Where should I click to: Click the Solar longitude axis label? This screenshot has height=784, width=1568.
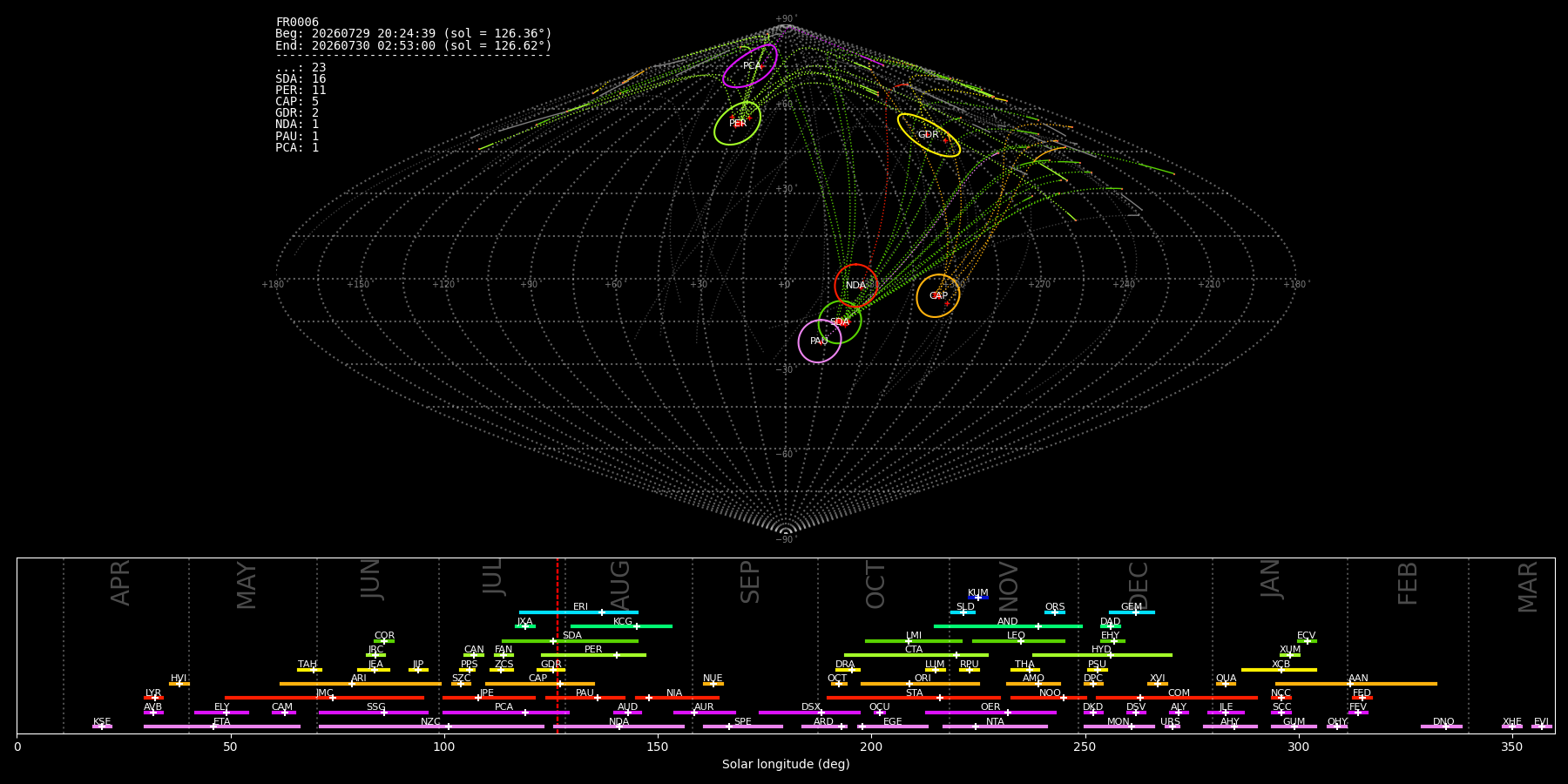point(786,764)
